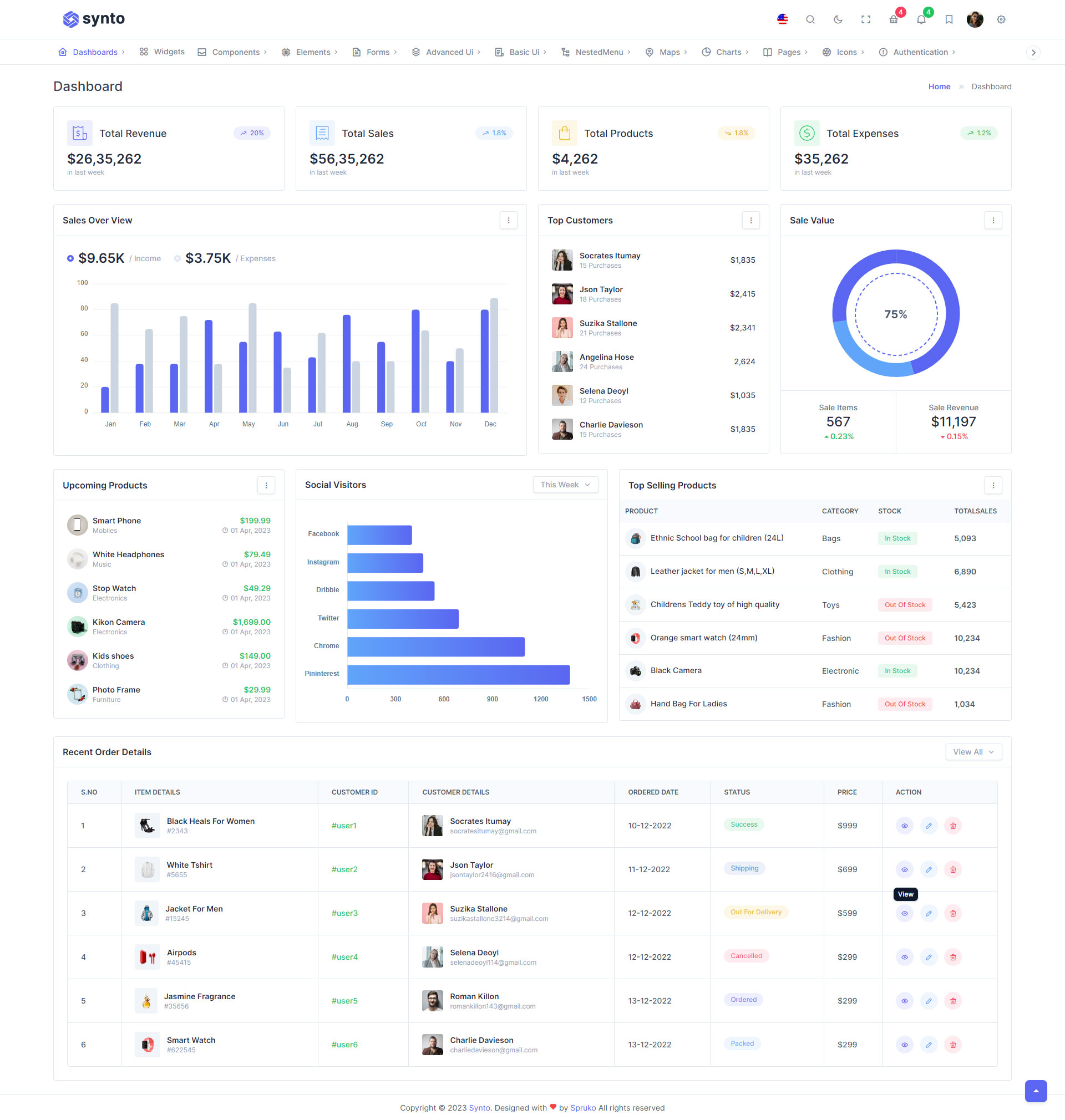
Task: Select the Income radio in Sales Over View
Action: coord(70,258)
